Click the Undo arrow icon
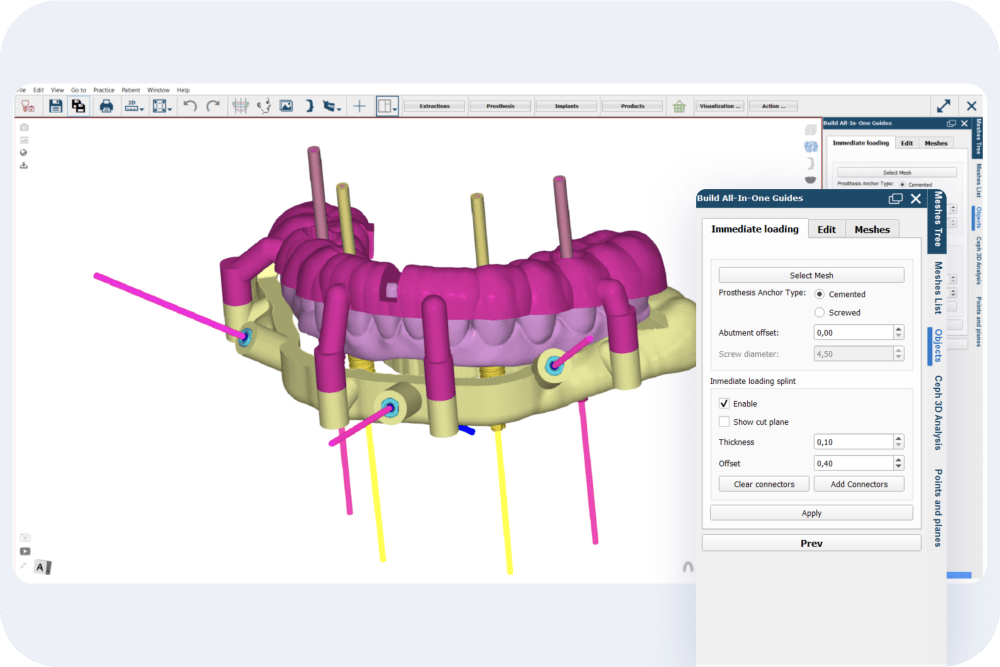This screenshot has height=667, width=1000. 189,106
